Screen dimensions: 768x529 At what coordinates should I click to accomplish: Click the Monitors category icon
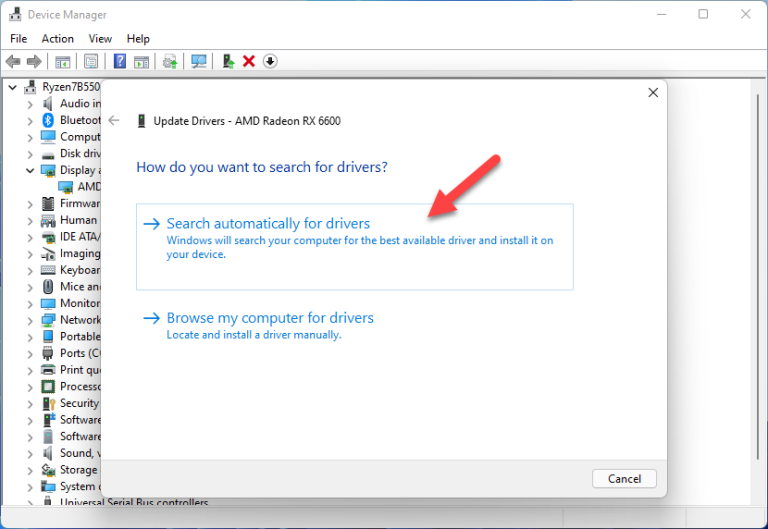(x=48, y=303)
